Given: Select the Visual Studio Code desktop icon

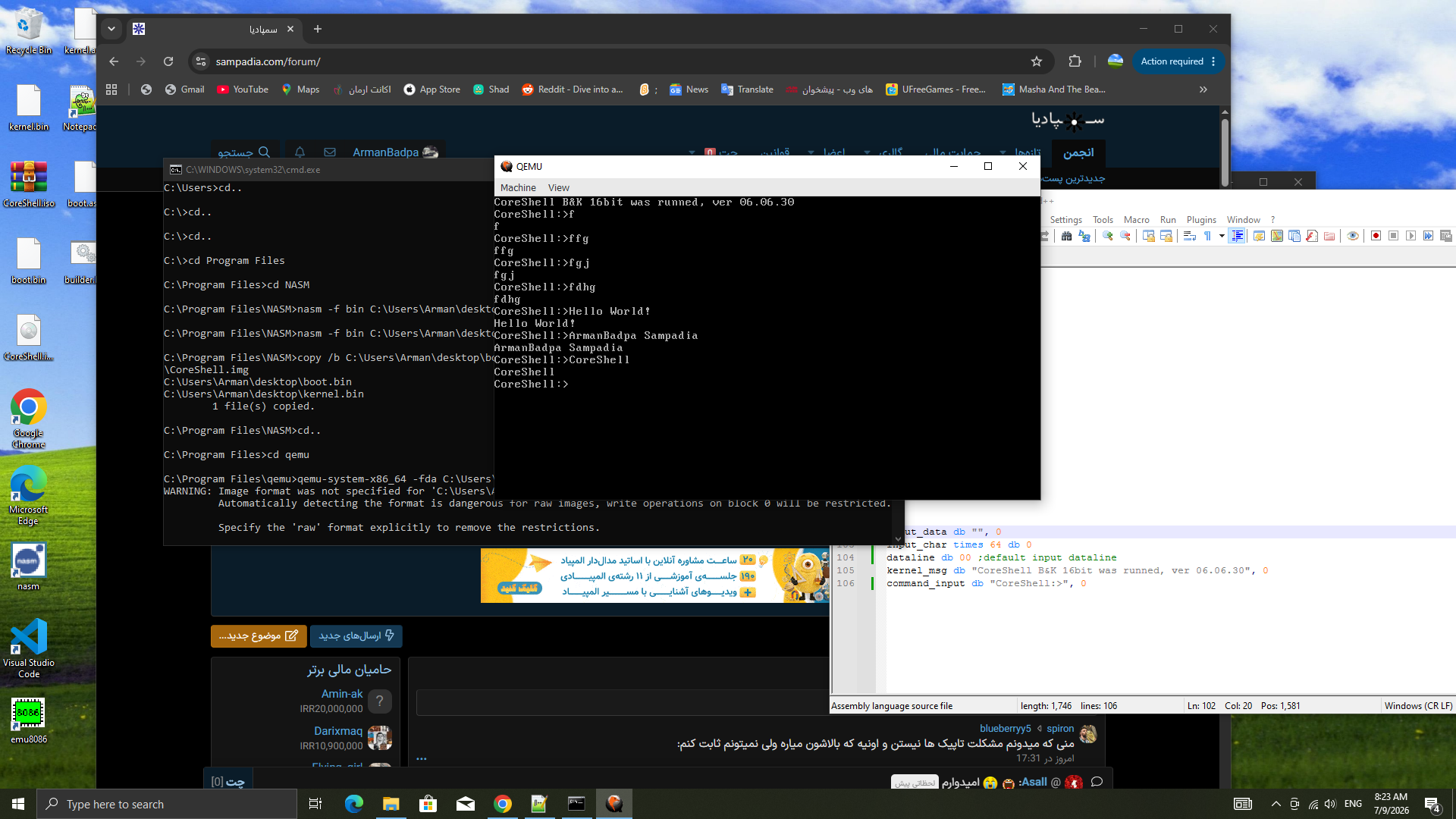Looking at the screenshot, I should point(28,648).
